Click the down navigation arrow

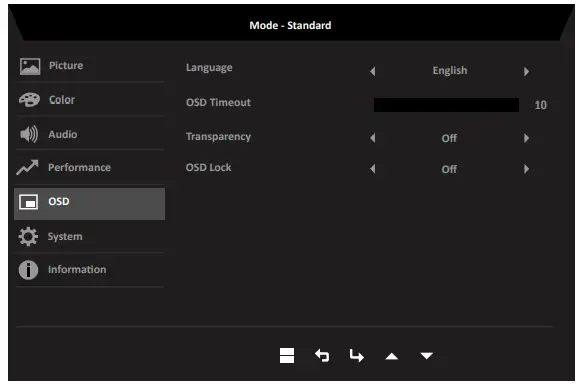(426, 356)
